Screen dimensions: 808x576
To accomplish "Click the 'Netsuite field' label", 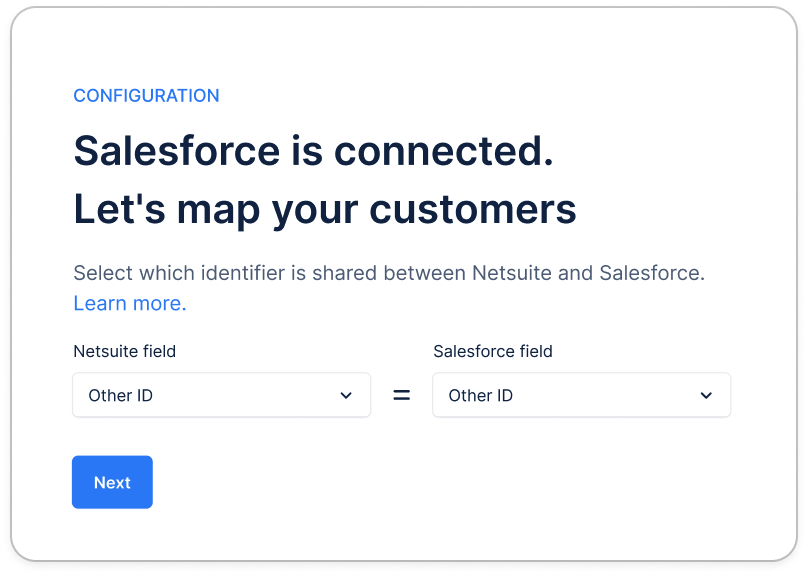I will 125,351.
